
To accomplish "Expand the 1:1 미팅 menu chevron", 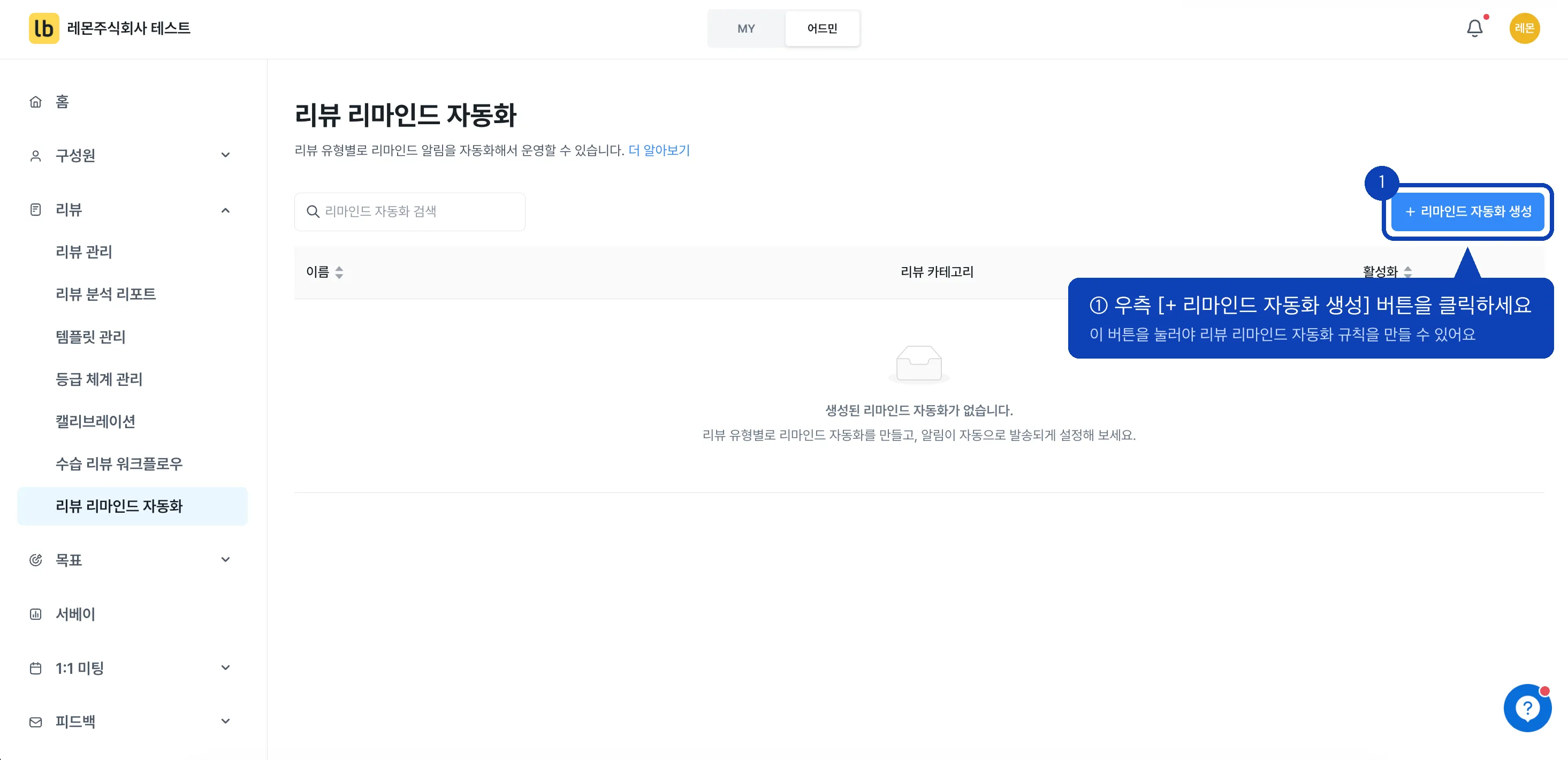I will pos(225,667).
